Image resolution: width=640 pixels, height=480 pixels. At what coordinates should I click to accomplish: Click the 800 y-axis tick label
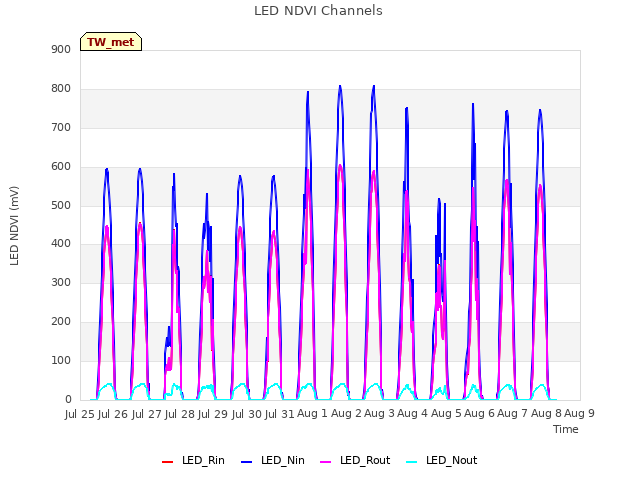(x=61, y=89)
